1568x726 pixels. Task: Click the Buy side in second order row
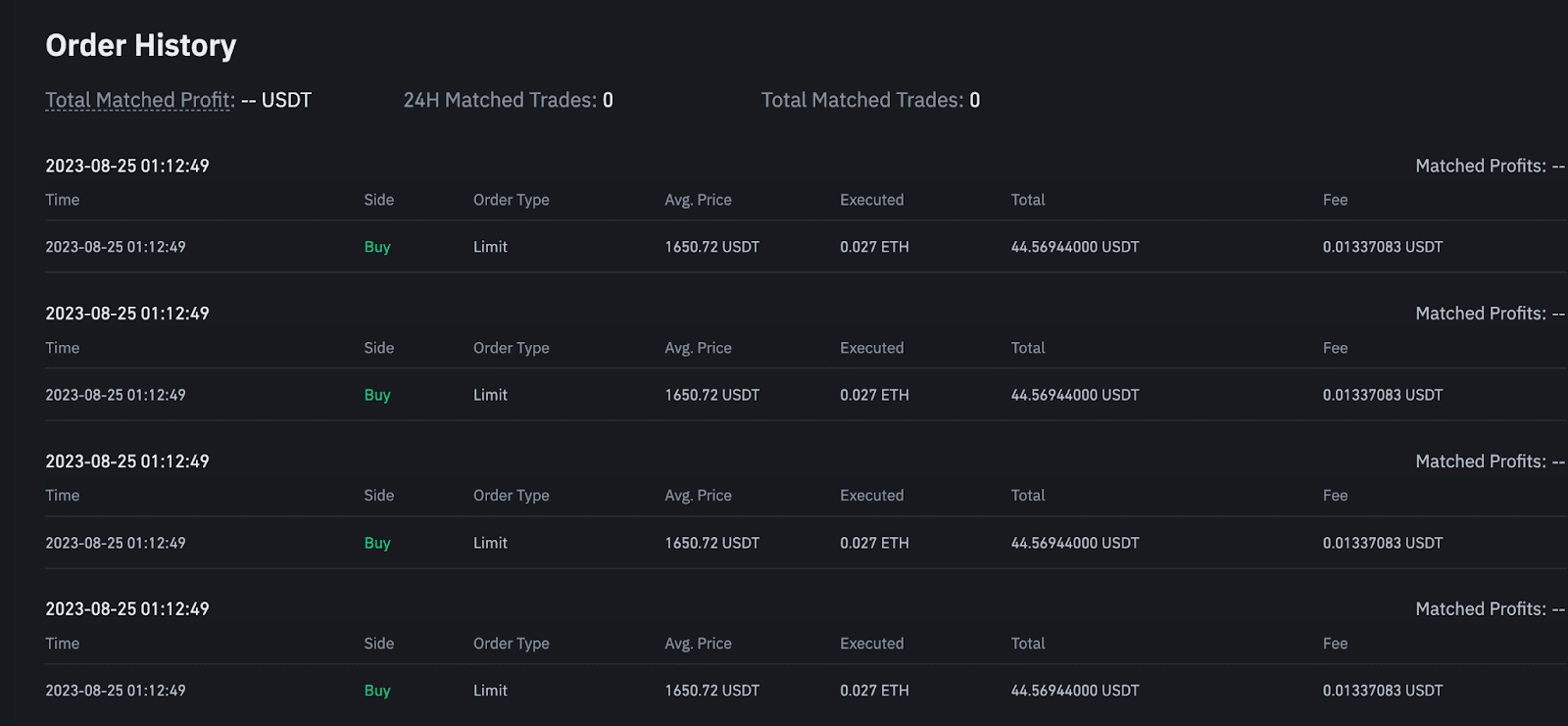coord(377,395)
